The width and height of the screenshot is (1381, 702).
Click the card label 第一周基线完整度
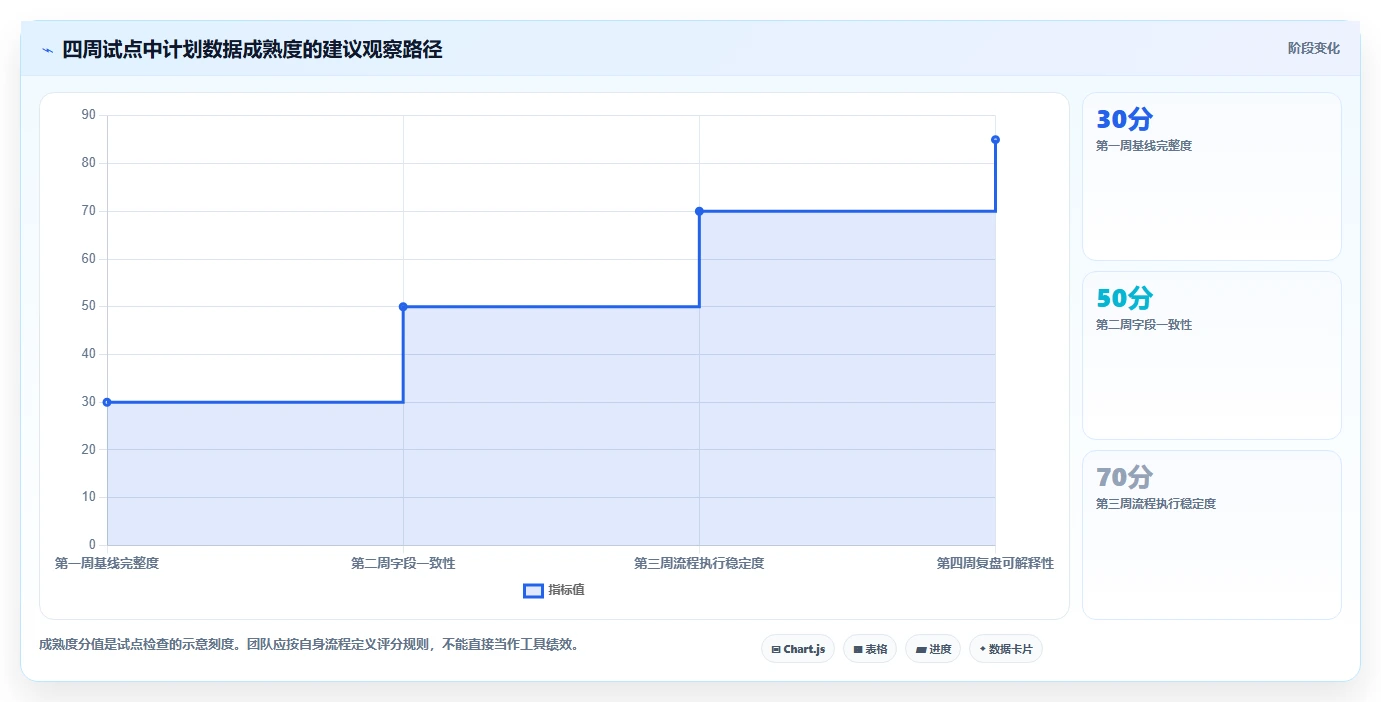1144,146
